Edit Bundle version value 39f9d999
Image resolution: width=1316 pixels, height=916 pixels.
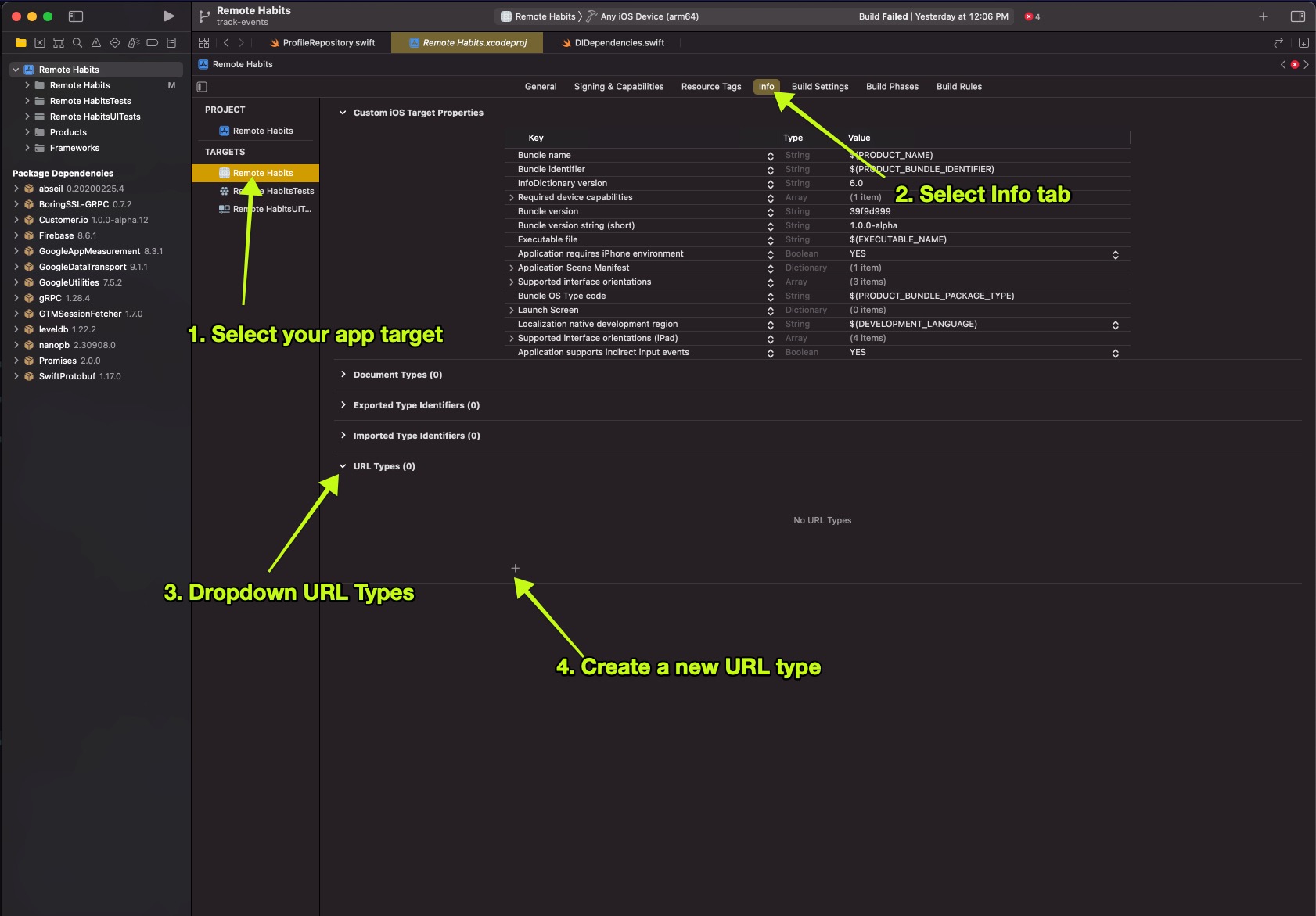(870, 211)
